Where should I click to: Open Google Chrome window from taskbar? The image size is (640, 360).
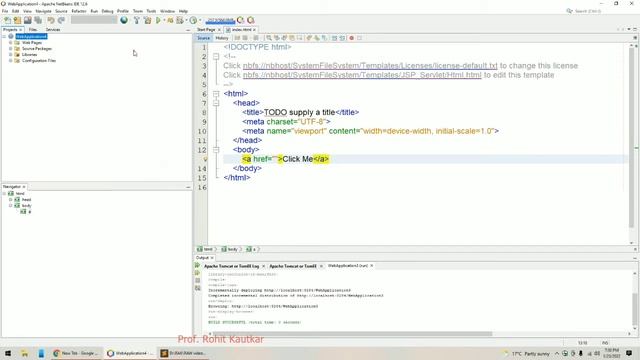click(75, 353)
